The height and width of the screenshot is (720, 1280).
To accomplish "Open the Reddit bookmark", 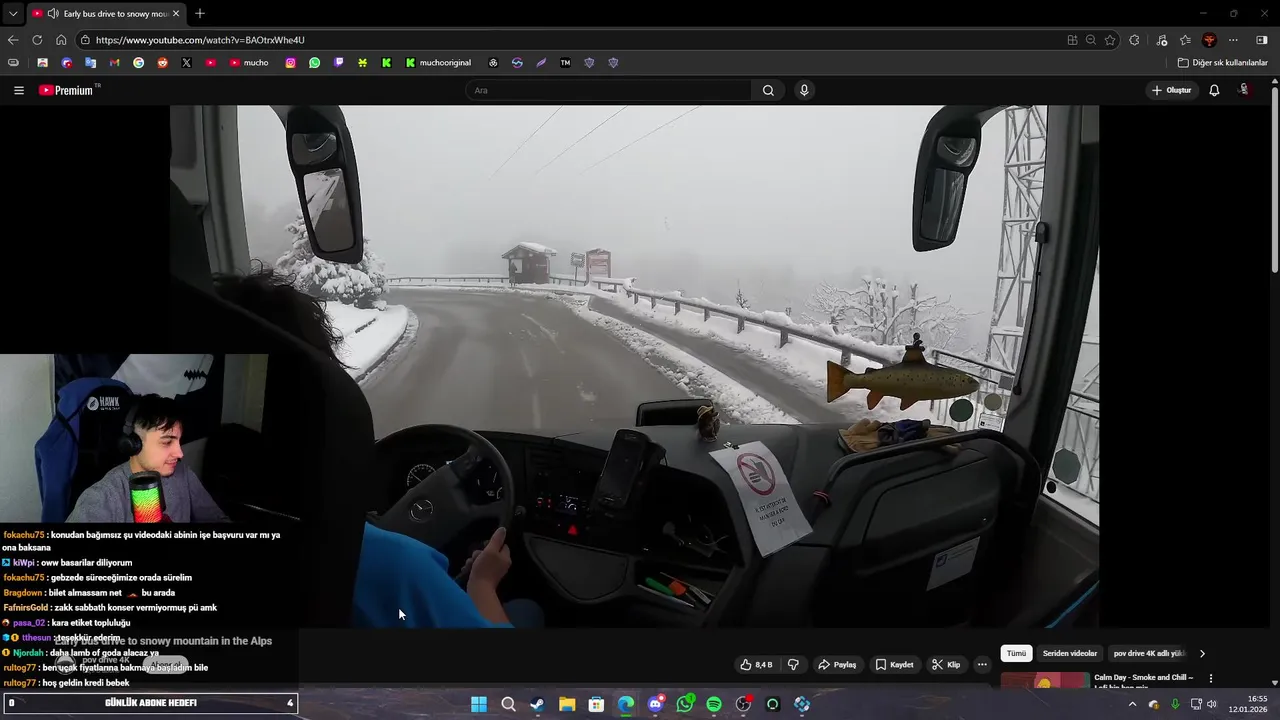I will point(162,62).
